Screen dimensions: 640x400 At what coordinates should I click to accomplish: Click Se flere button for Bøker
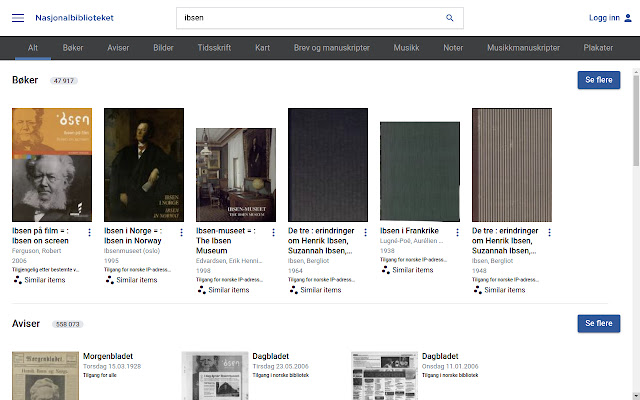point(598,80)
